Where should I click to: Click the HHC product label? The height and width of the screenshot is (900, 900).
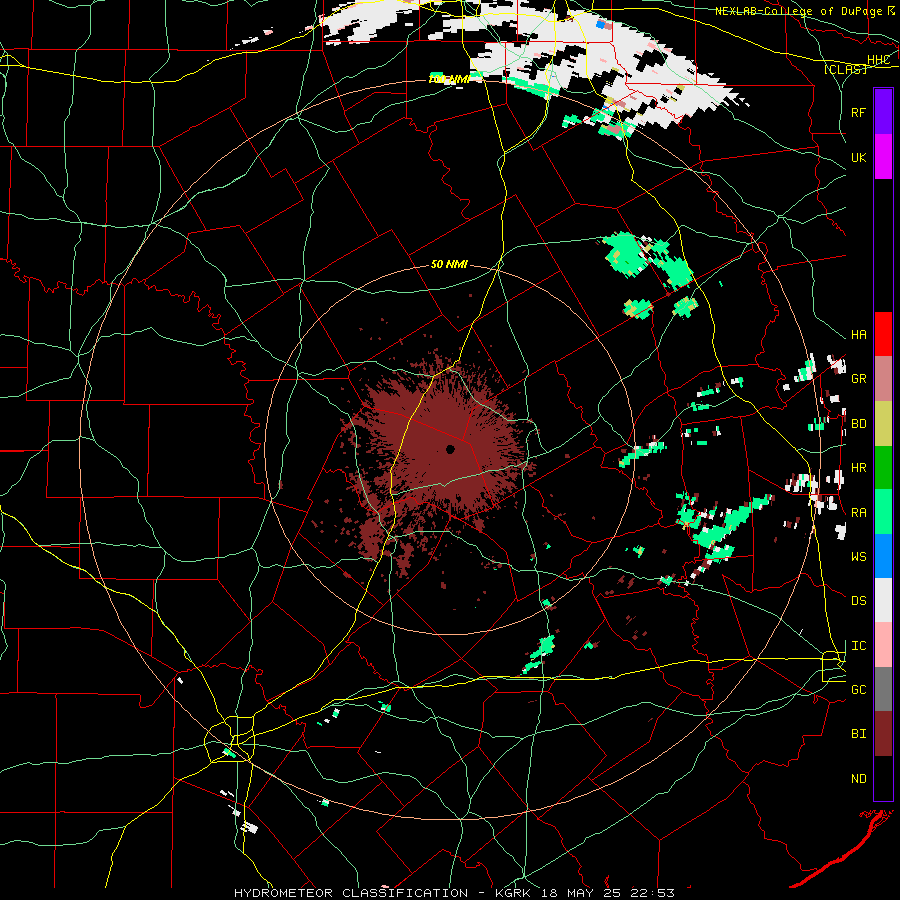(878, 60)
